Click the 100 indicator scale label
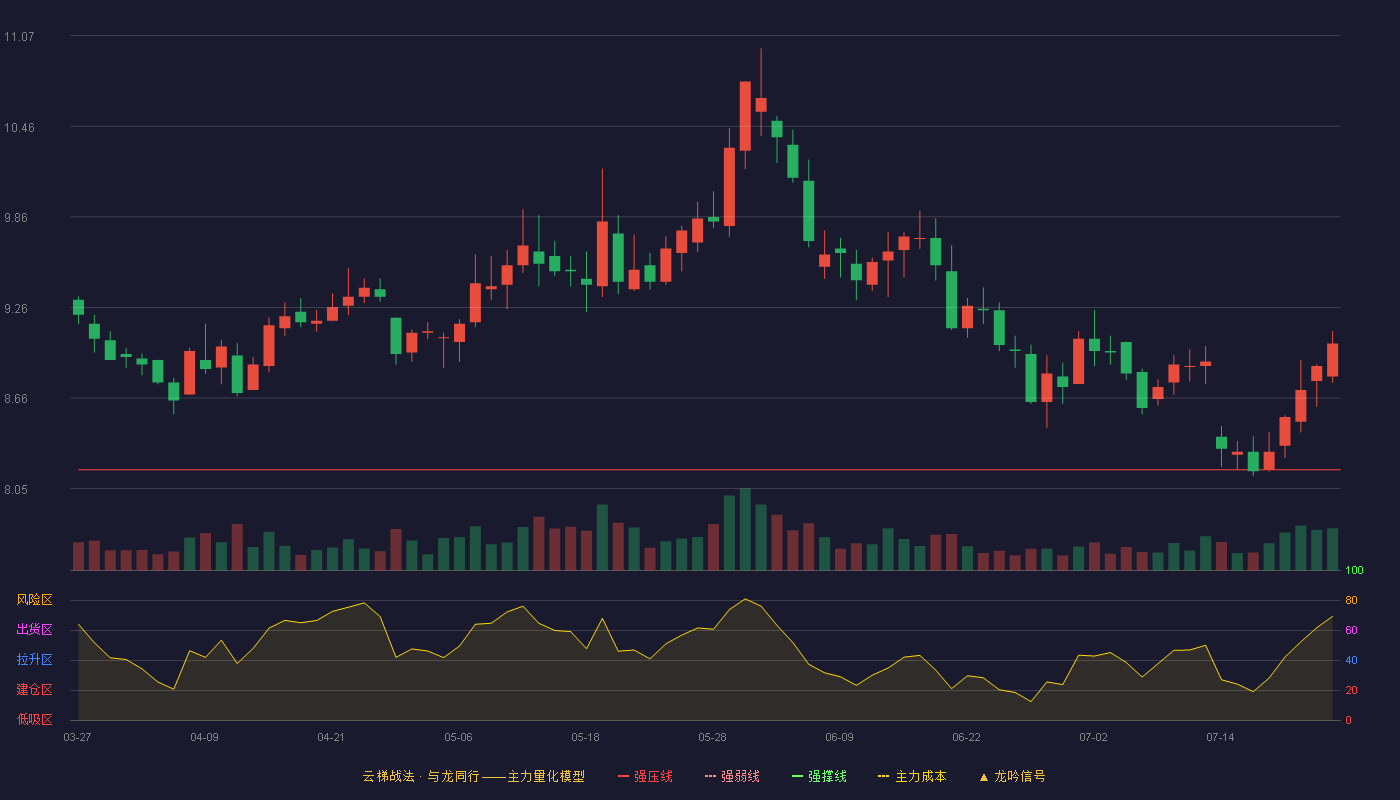 click(x=1354, y=571)
